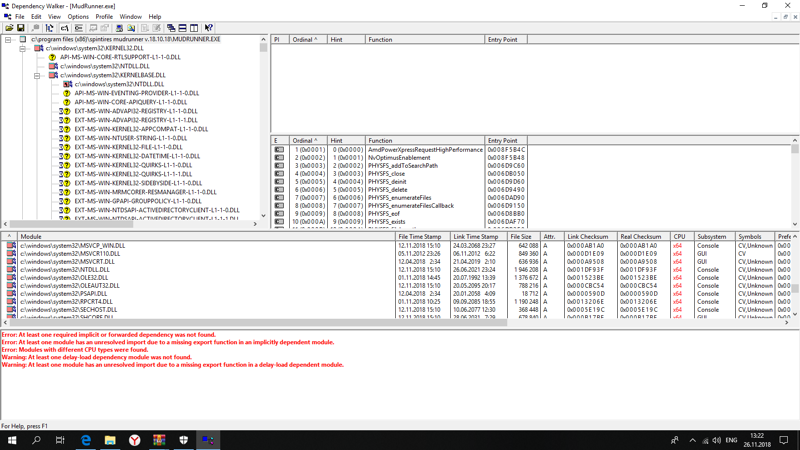The width and height of the screenshot is (800, 450).
Task: Sort exports by the Function column header
Action: click(424, 140)
